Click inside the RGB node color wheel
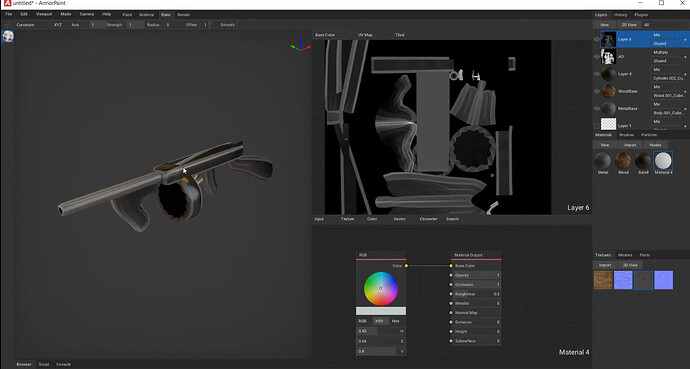Screen dimensions: 690x369 pyautogui.click(x=381, y=289)
